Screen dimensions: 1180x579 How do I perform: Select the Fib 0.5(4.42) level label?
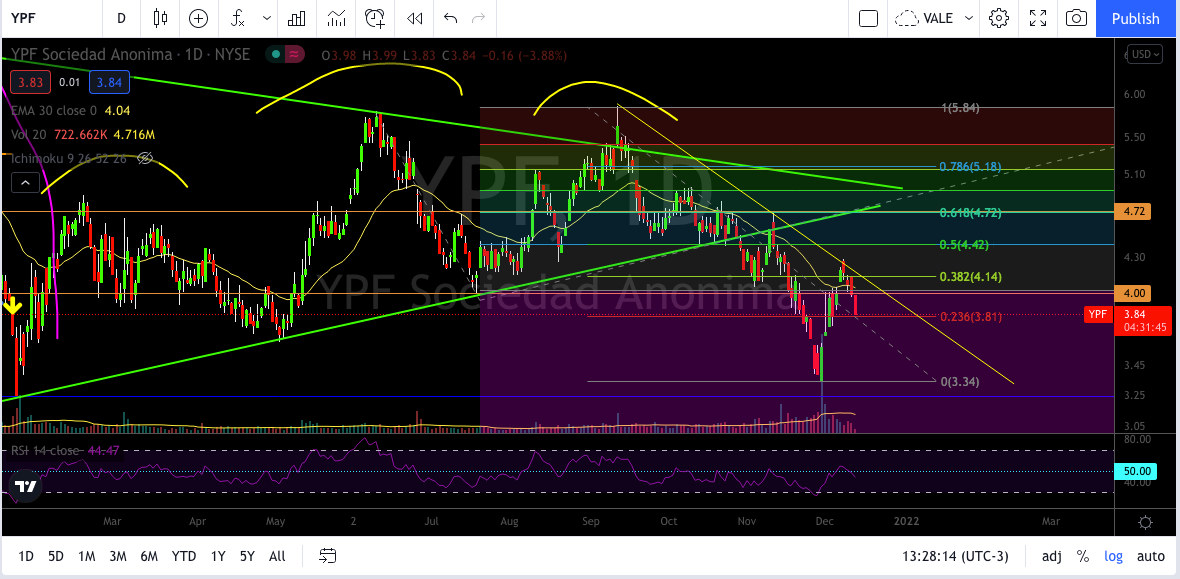click(963, 244)
